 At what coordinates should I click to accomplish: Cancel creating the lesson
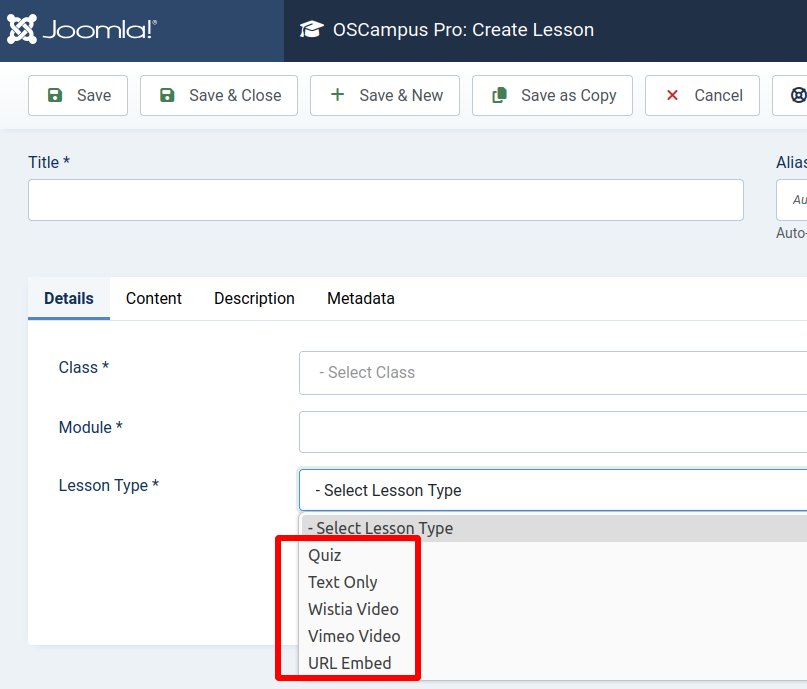[702, 95]
